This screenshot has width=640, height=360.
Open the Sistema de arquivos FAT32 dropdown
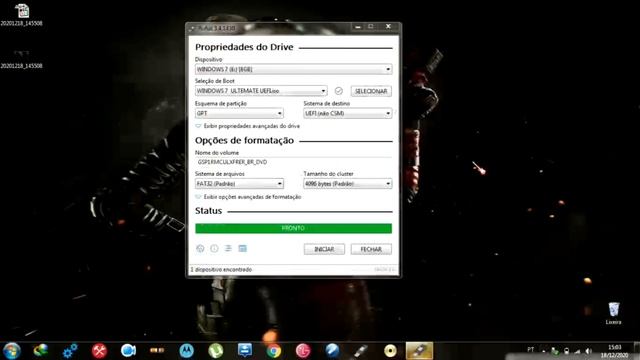[x=239, y=184]
